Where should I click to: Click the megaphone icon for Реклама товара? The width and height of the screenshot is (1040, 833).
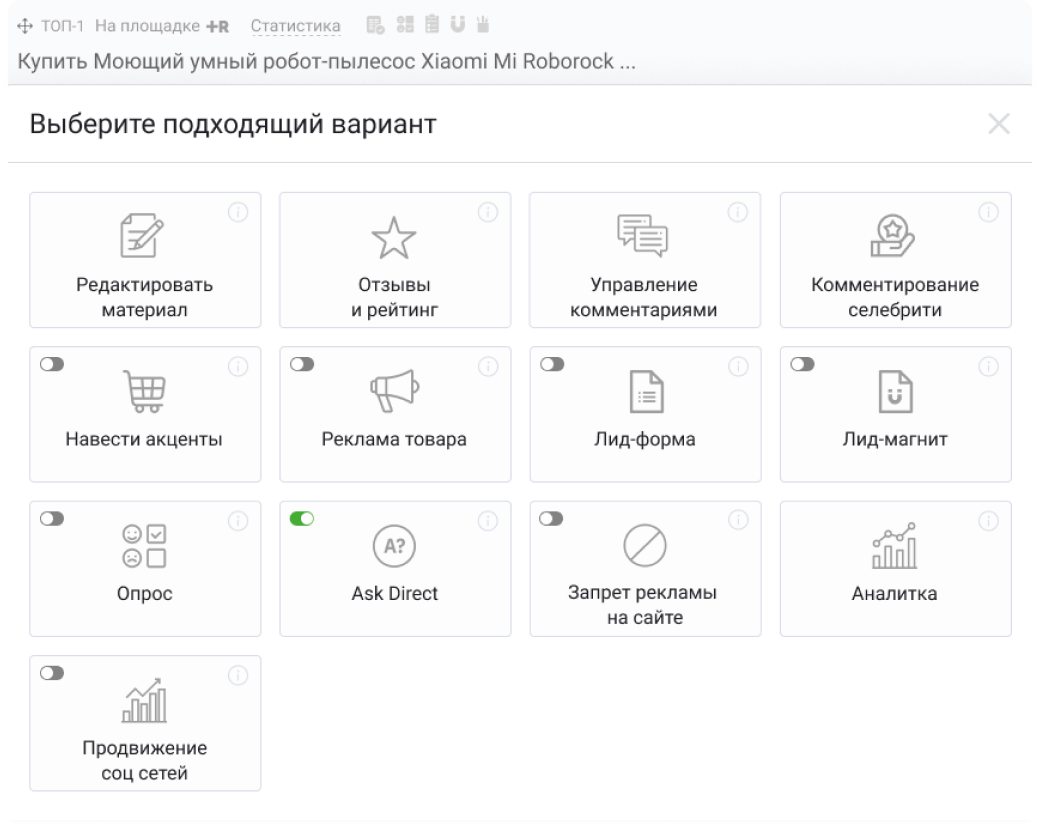coord(395,391)
